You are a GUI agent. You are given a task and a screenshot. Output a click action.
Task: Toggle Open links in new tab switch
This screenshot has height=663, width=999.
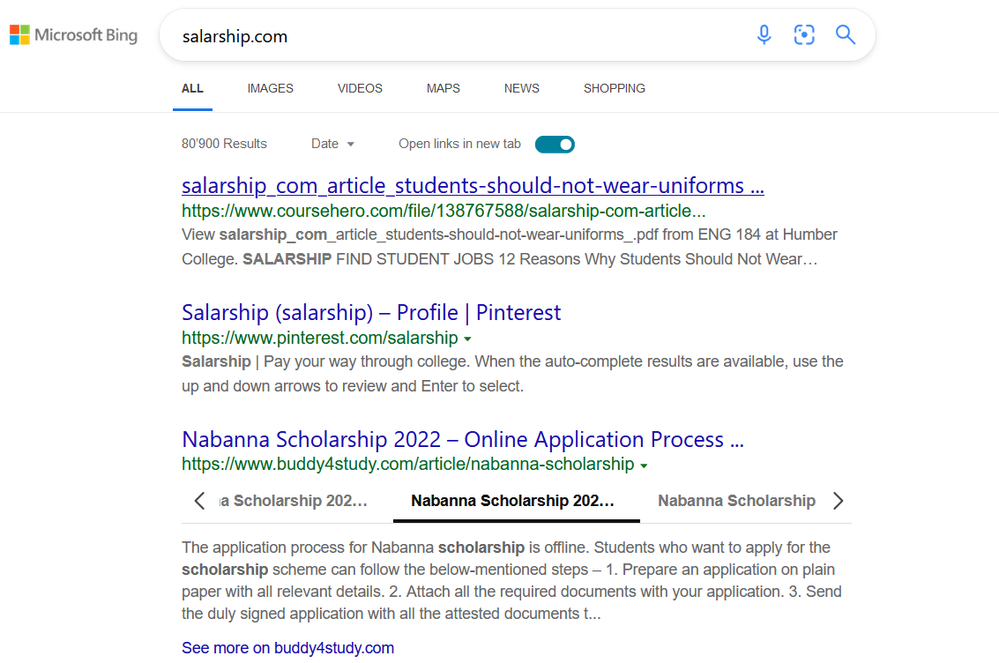tap(555, 144)
